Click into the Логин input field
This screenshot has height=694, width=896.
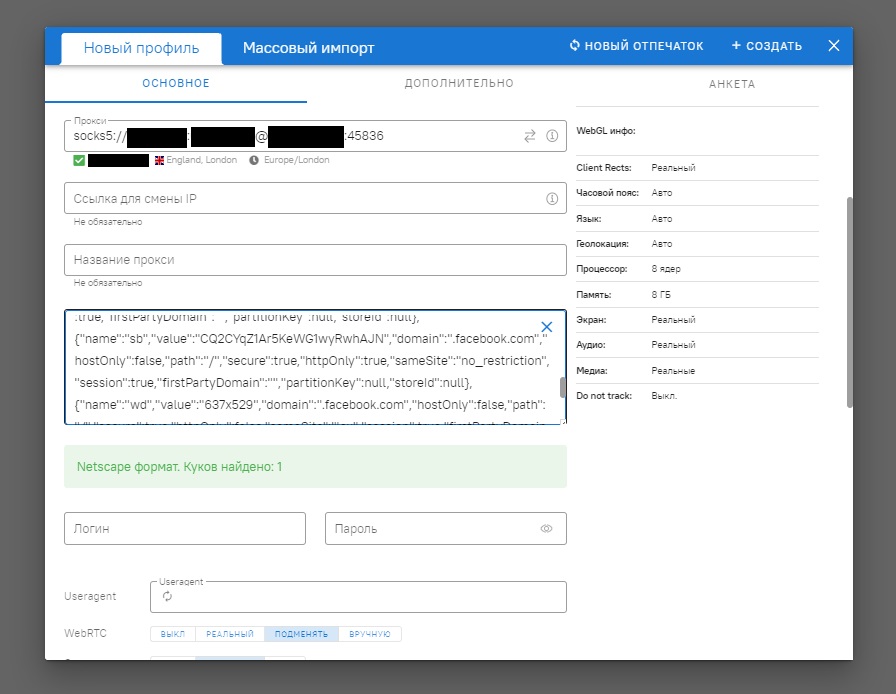coord(185,529)
